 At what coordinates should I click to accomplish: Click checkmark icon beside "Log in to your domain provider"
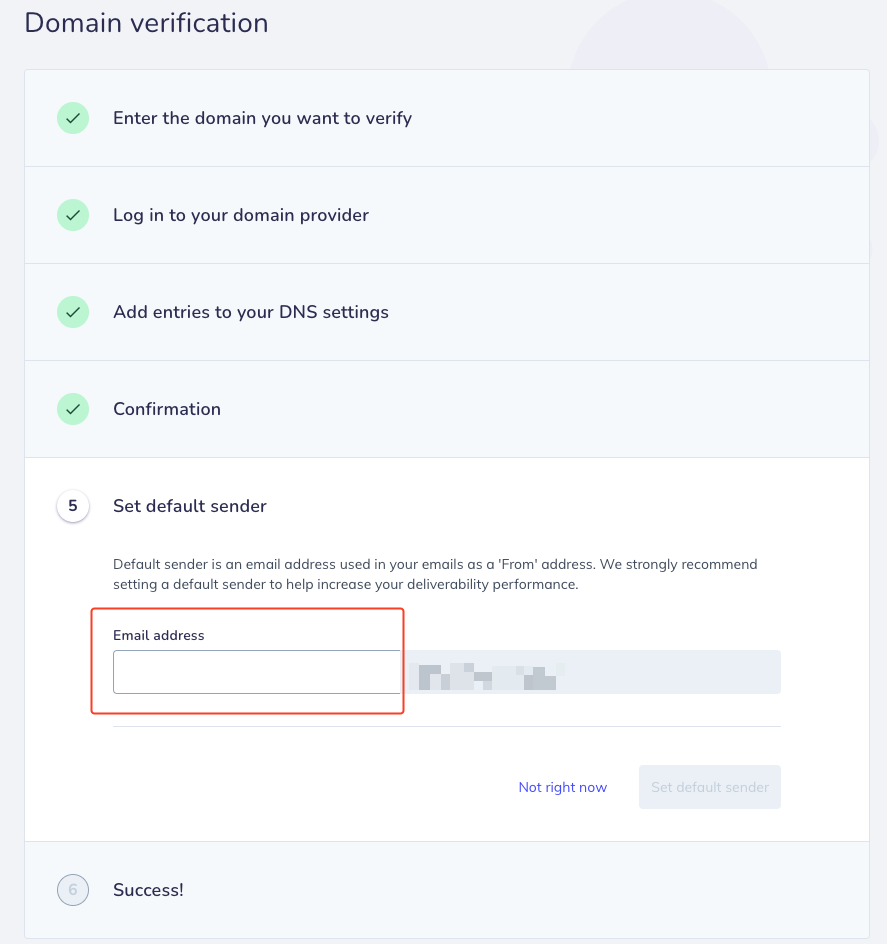click(73, 215)
